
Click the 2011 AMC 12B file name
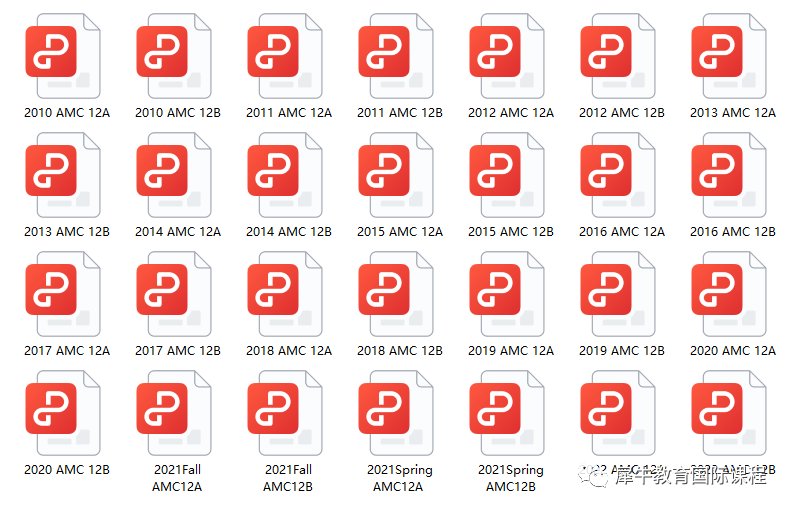pyautogui.click(x=399, y=113)
